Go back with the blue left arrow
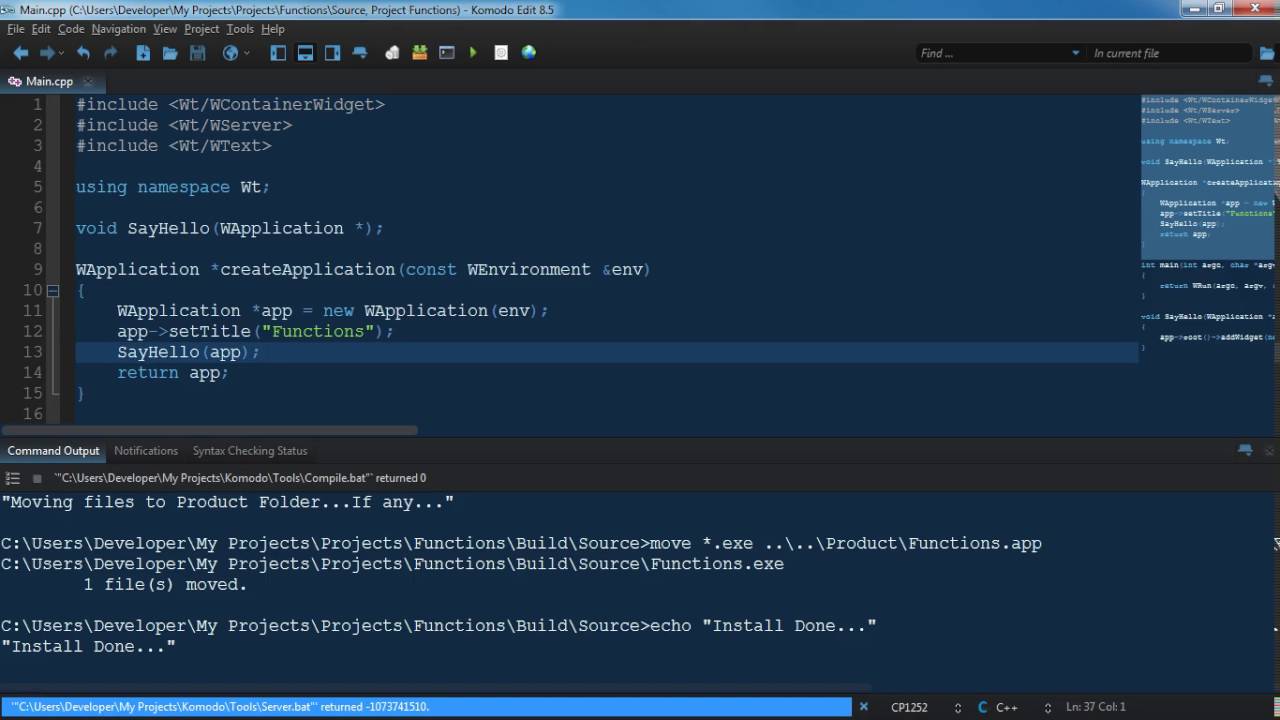 tap(21, 53)
